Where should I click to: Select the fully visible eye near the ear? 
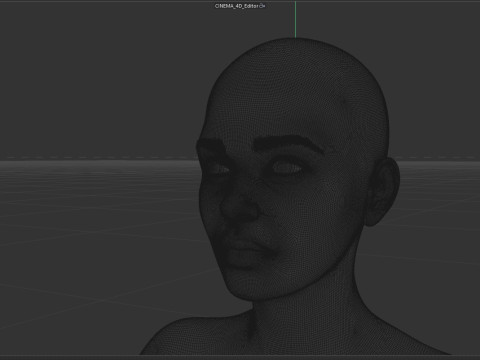[x=287, y=168]
